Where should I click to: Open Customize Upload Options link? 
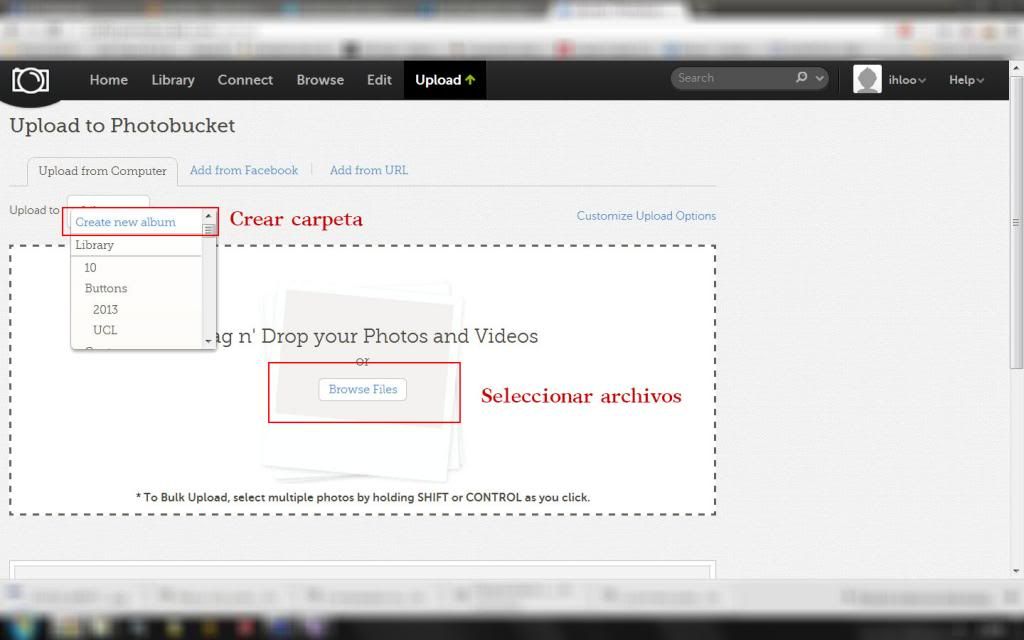click(x=646, y=216)
